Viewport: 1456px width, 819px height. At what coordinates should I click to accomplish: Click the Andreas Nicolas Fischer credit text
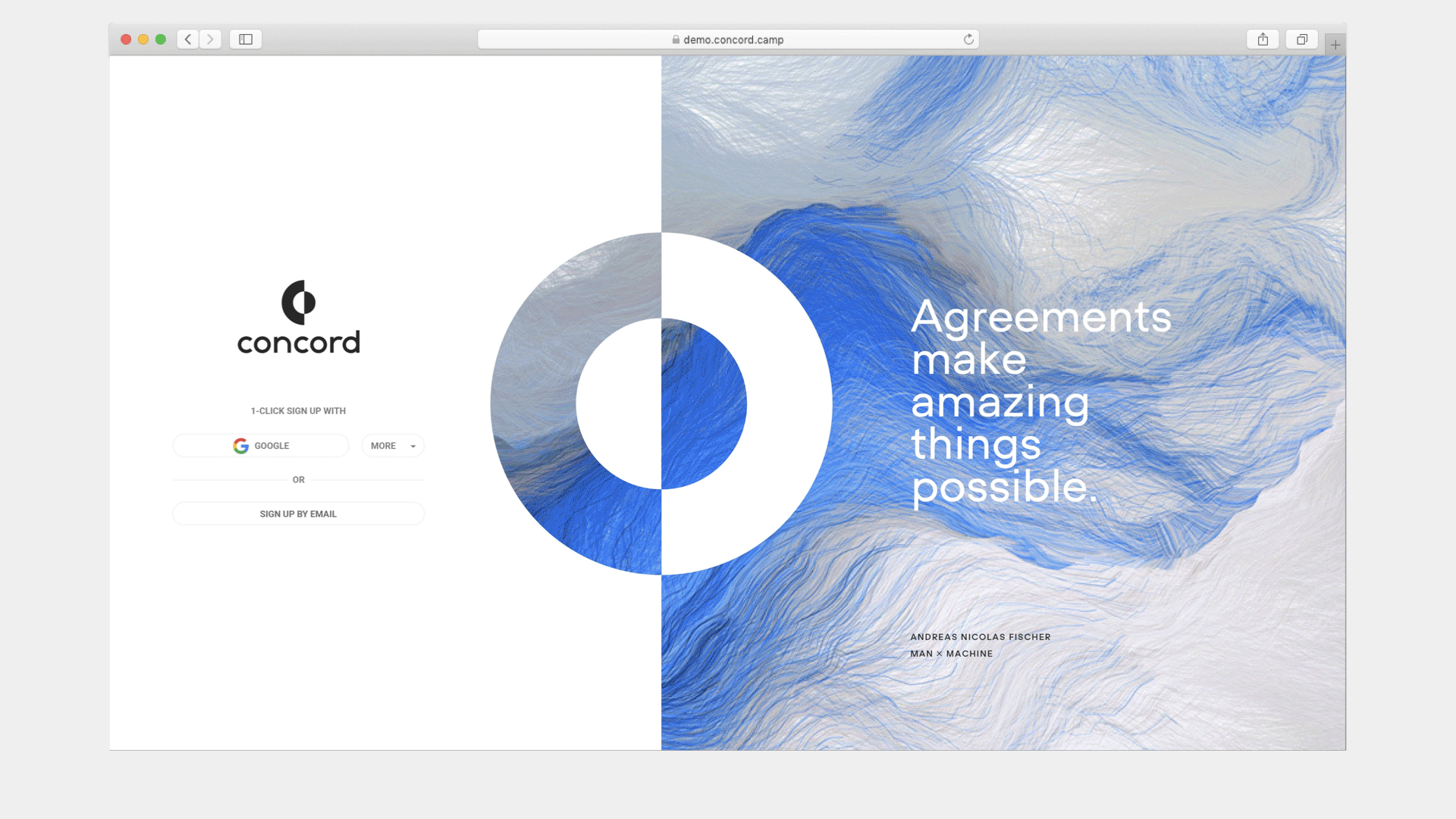[980, 637]
